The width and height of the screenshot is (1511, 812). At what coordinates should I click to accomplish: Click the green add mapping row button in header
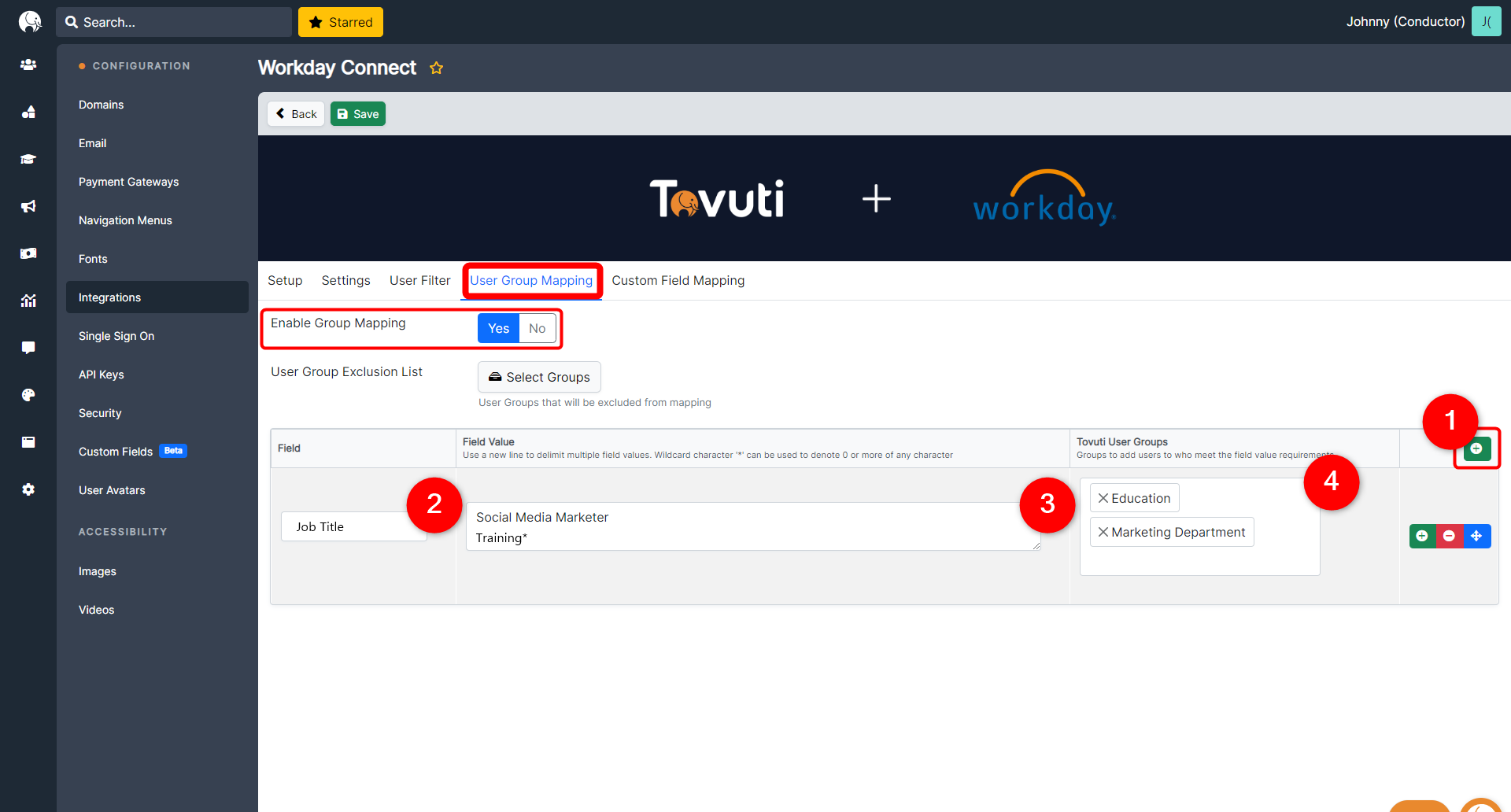pos(1476,448)
